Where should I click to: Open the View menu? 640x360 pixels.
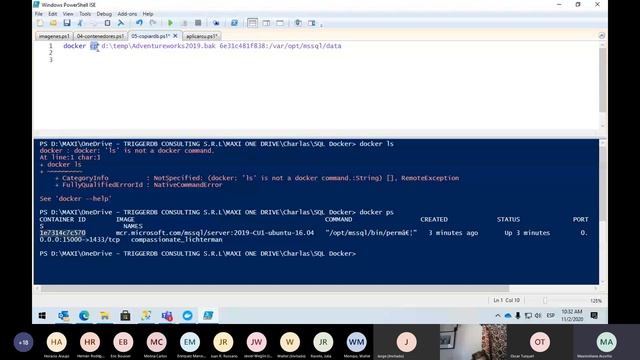(68, 14)
